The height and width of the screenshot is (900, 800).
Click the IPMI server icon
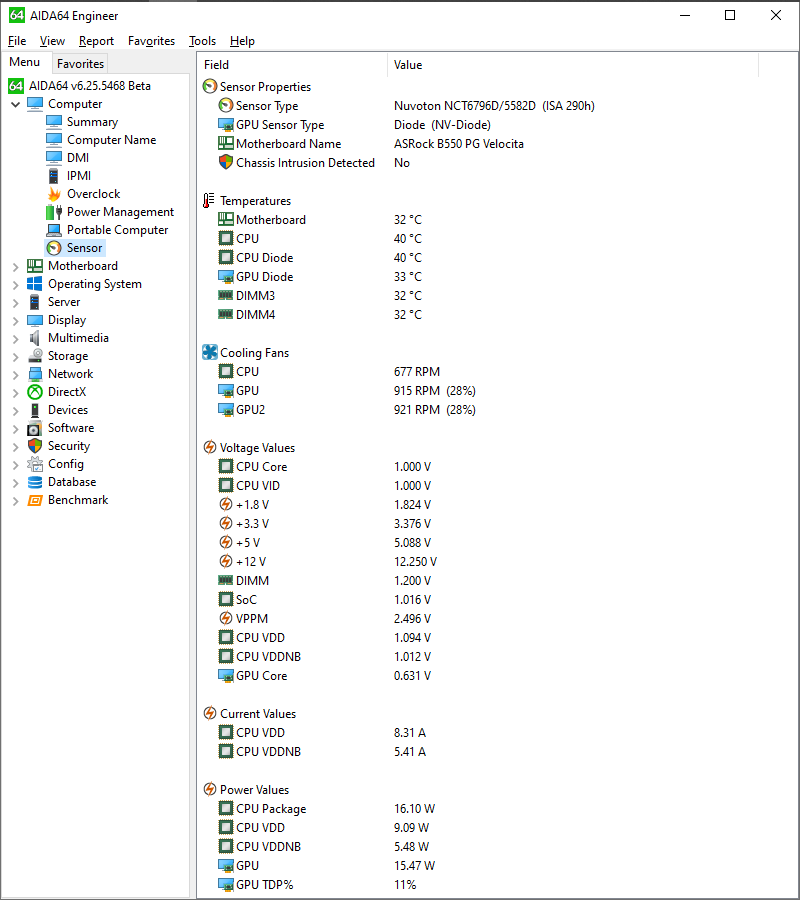point(54,176)
